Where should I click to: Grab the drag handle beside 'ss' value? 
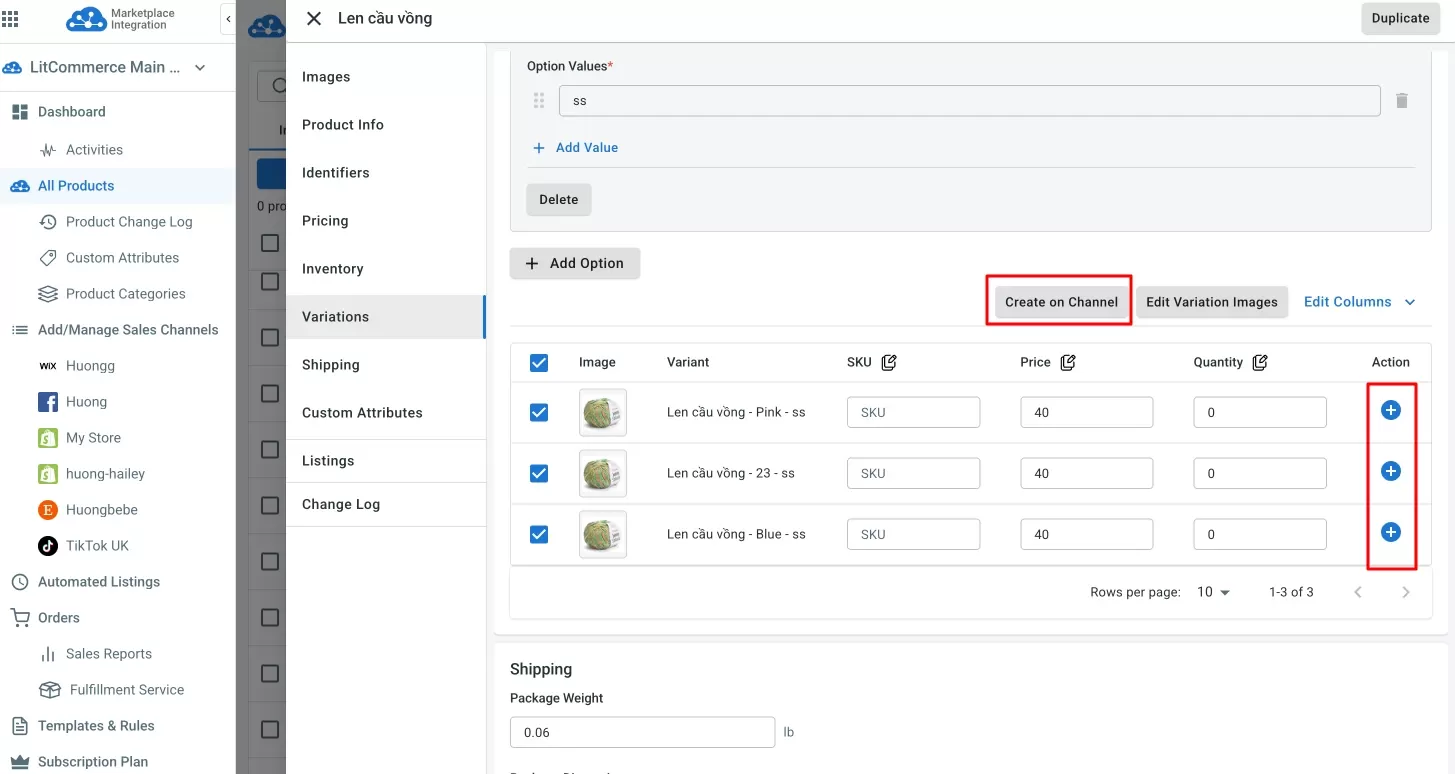(x=539, y=101)
